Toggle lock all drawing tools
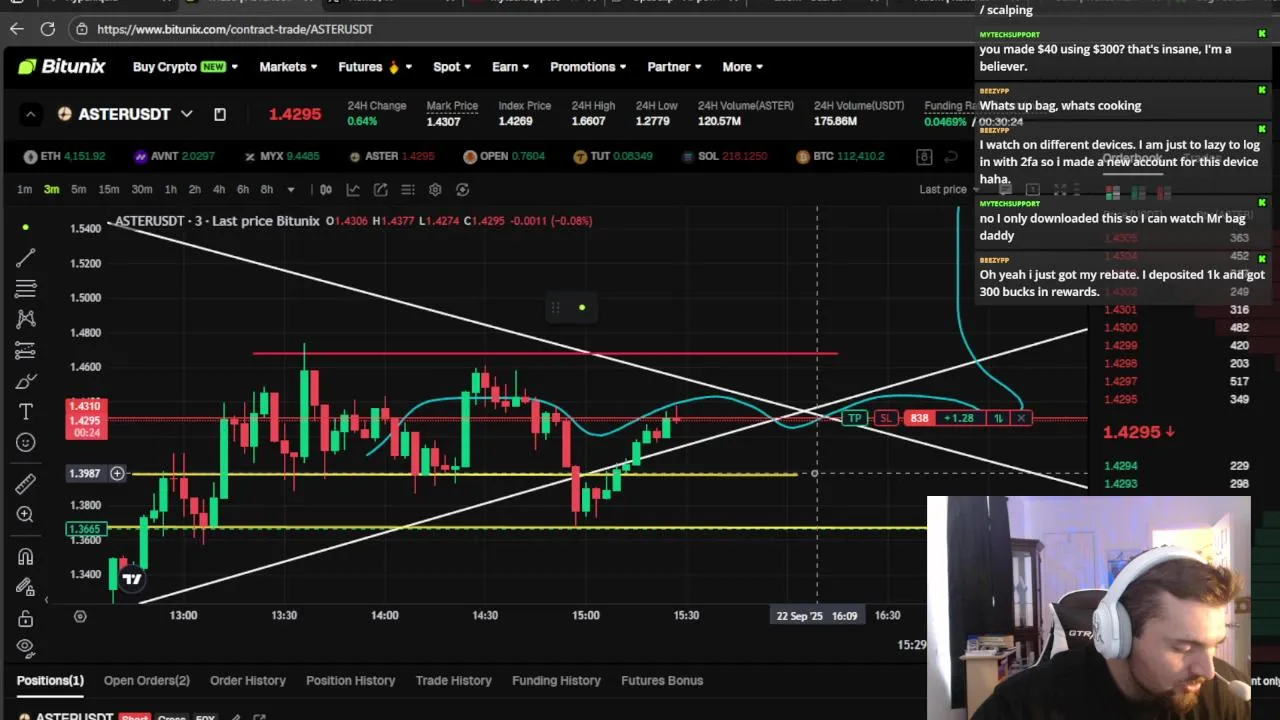 pos(26,618)
